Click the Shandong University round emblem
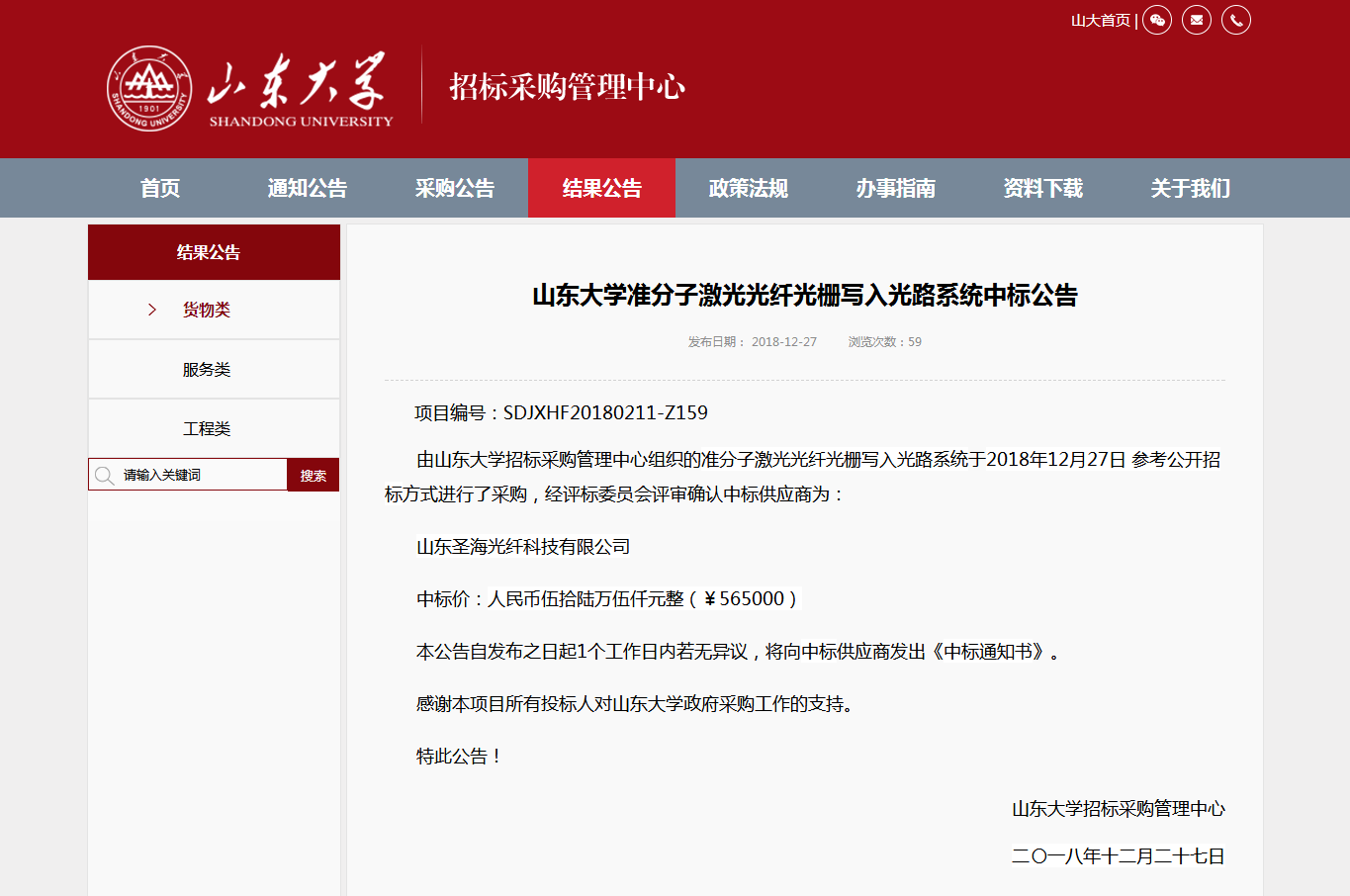The height and width of the screenshot is (896, 1350). tap(149, 88)
